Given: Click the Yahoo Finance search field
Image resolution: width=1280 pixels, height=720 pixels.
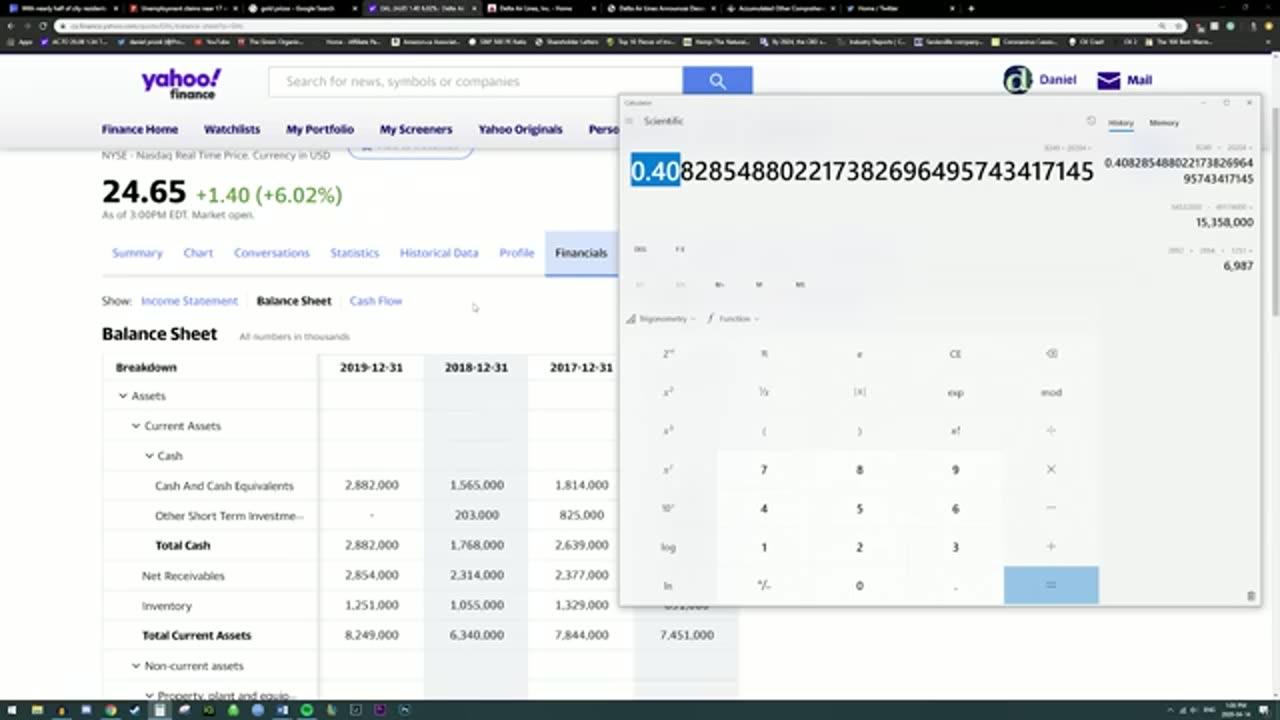Looking at the screenshot, I should click(x=476, y=81).
